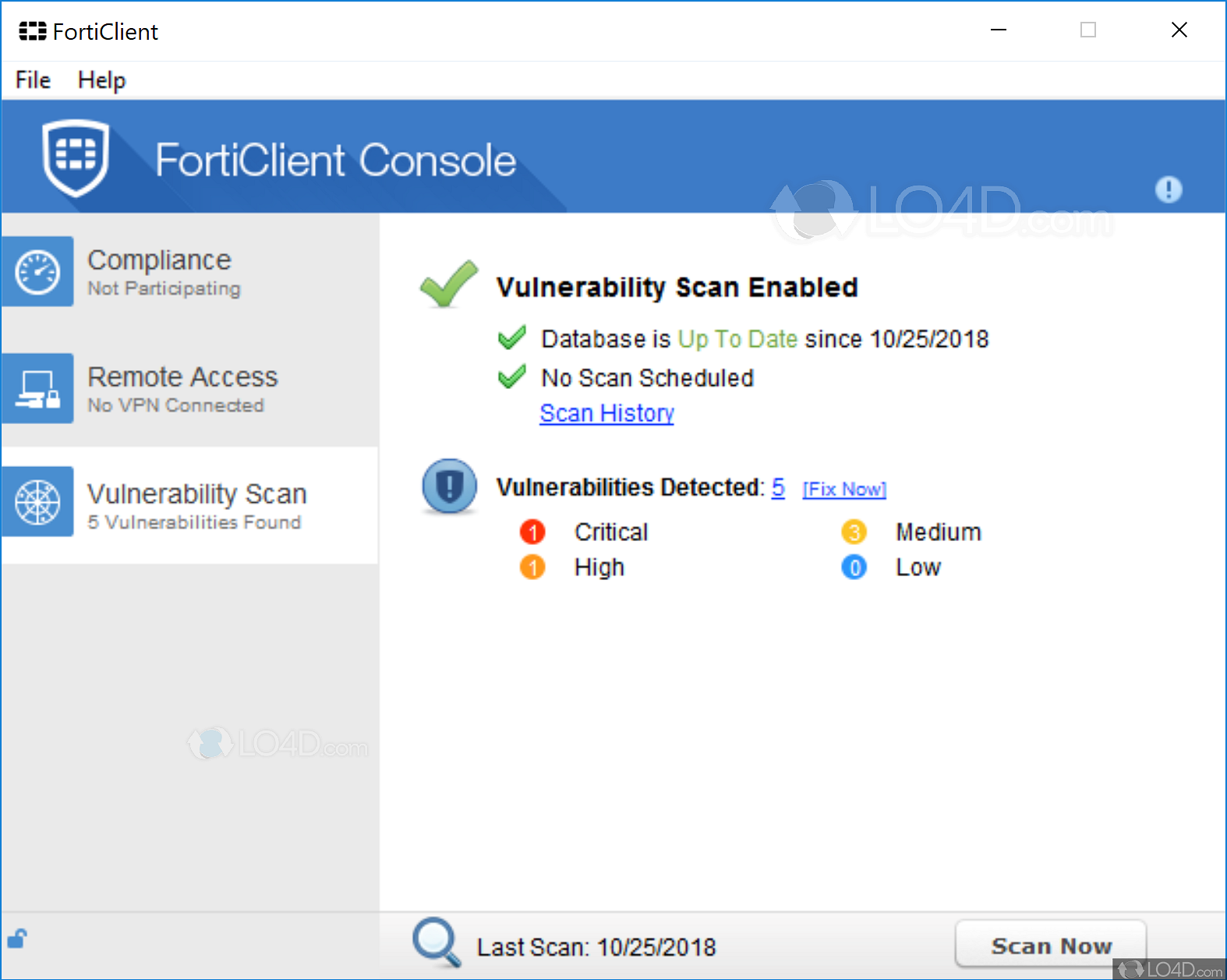Click the yellow Medium count badge
Image resolution: width=1227 pixels, height=980 pixels.
854,532
